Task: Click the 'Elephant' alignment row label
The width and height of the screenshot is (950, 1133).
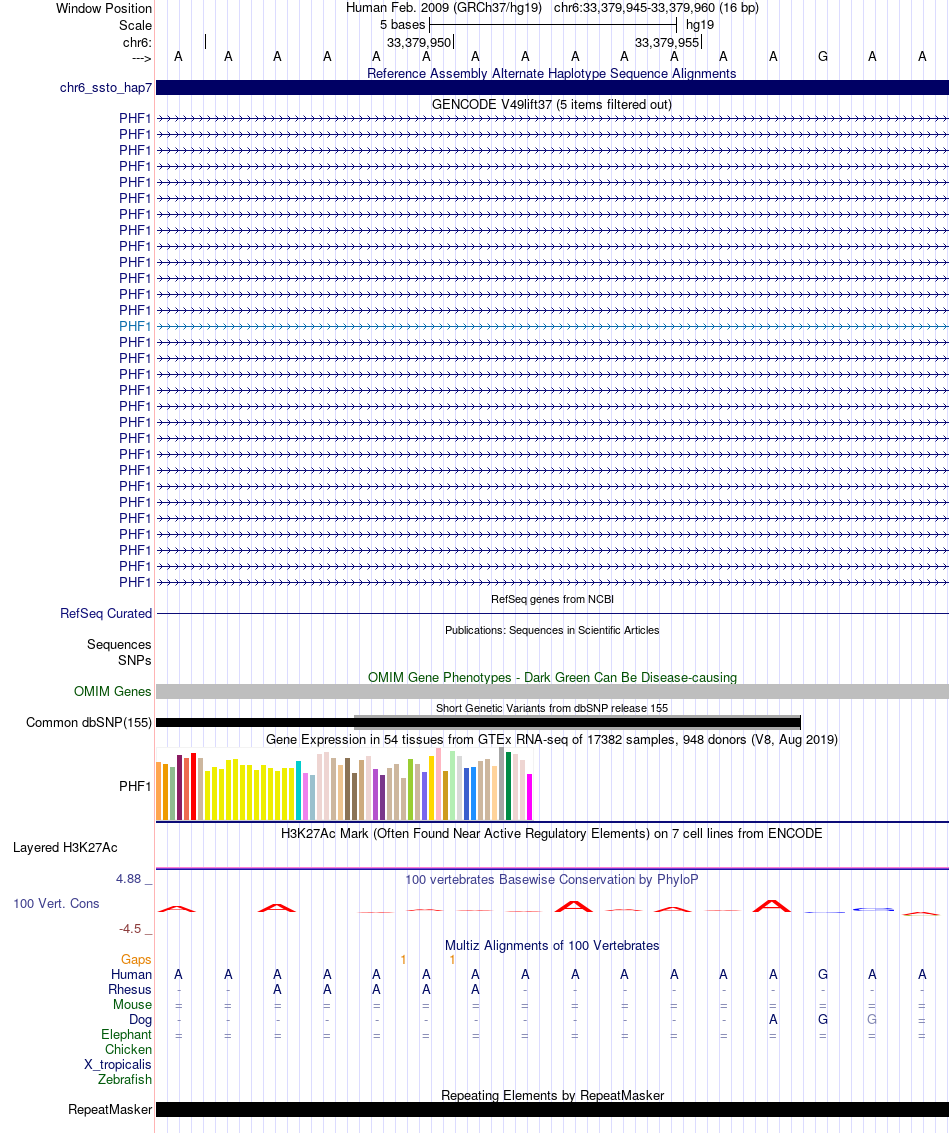Action: (126, 1035)
